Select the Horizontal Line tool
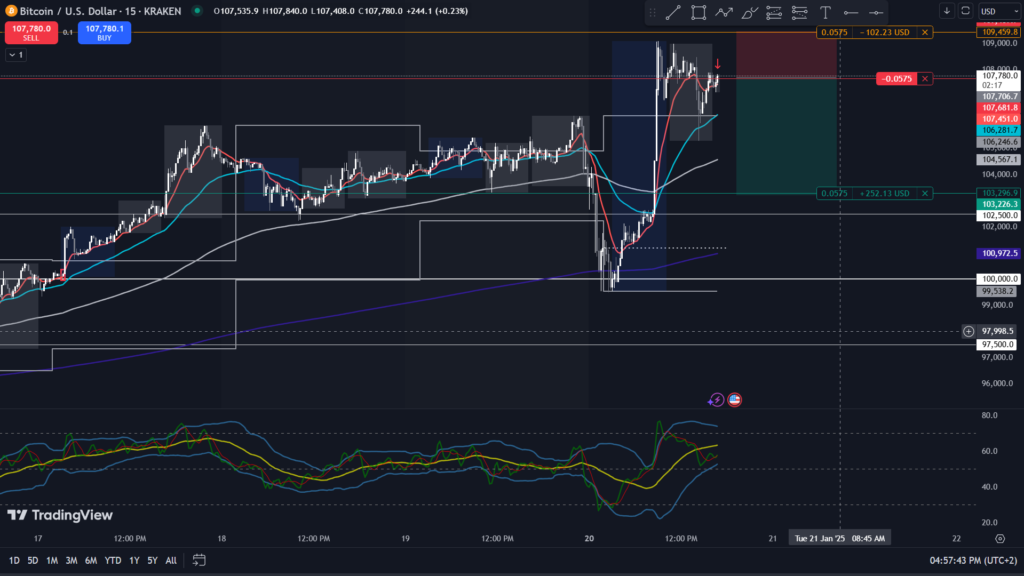This screenshot has width=1024, height=576. [x=850, y=12]
